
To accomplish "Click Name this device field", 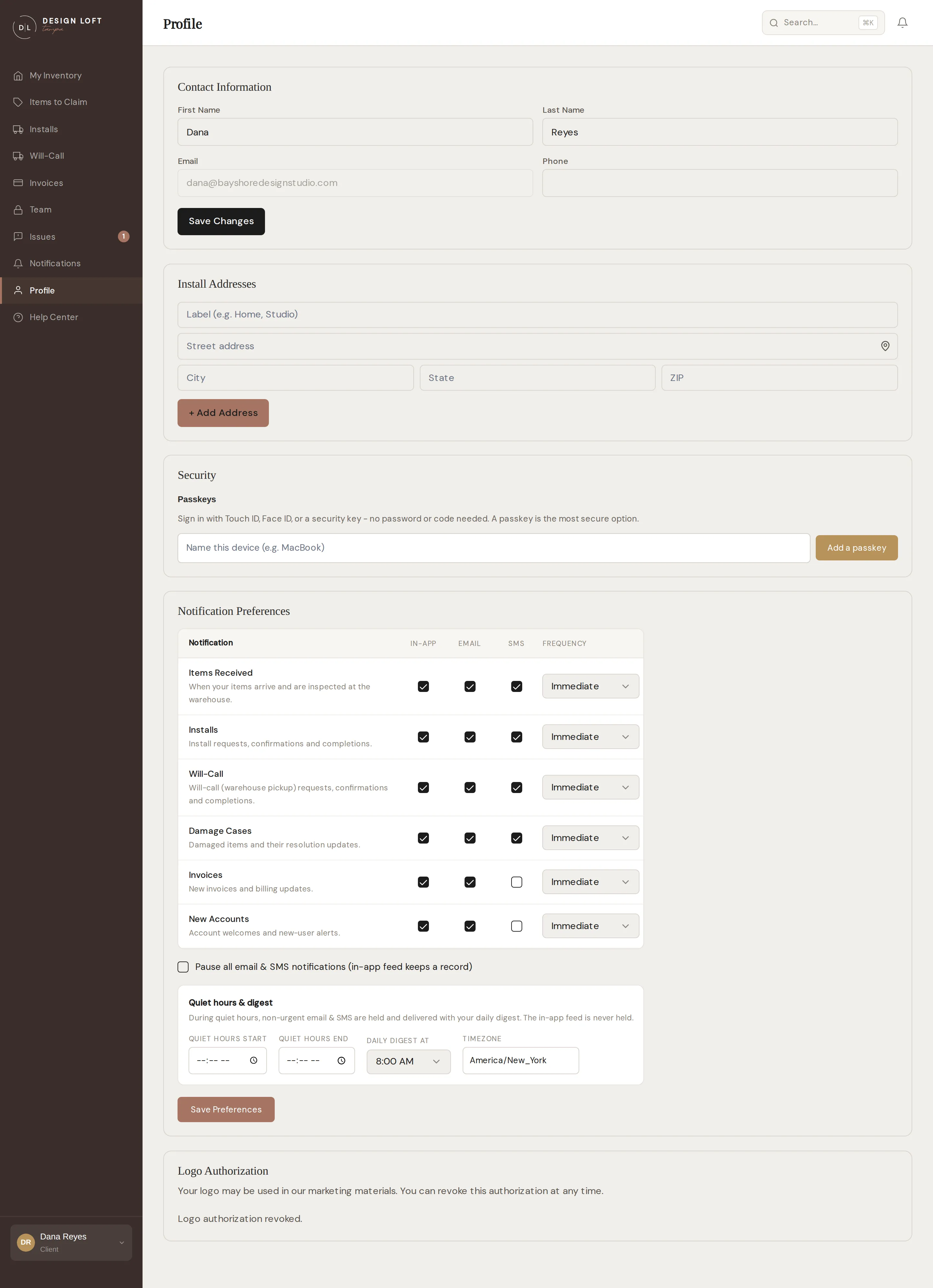I will click(493, 548).
